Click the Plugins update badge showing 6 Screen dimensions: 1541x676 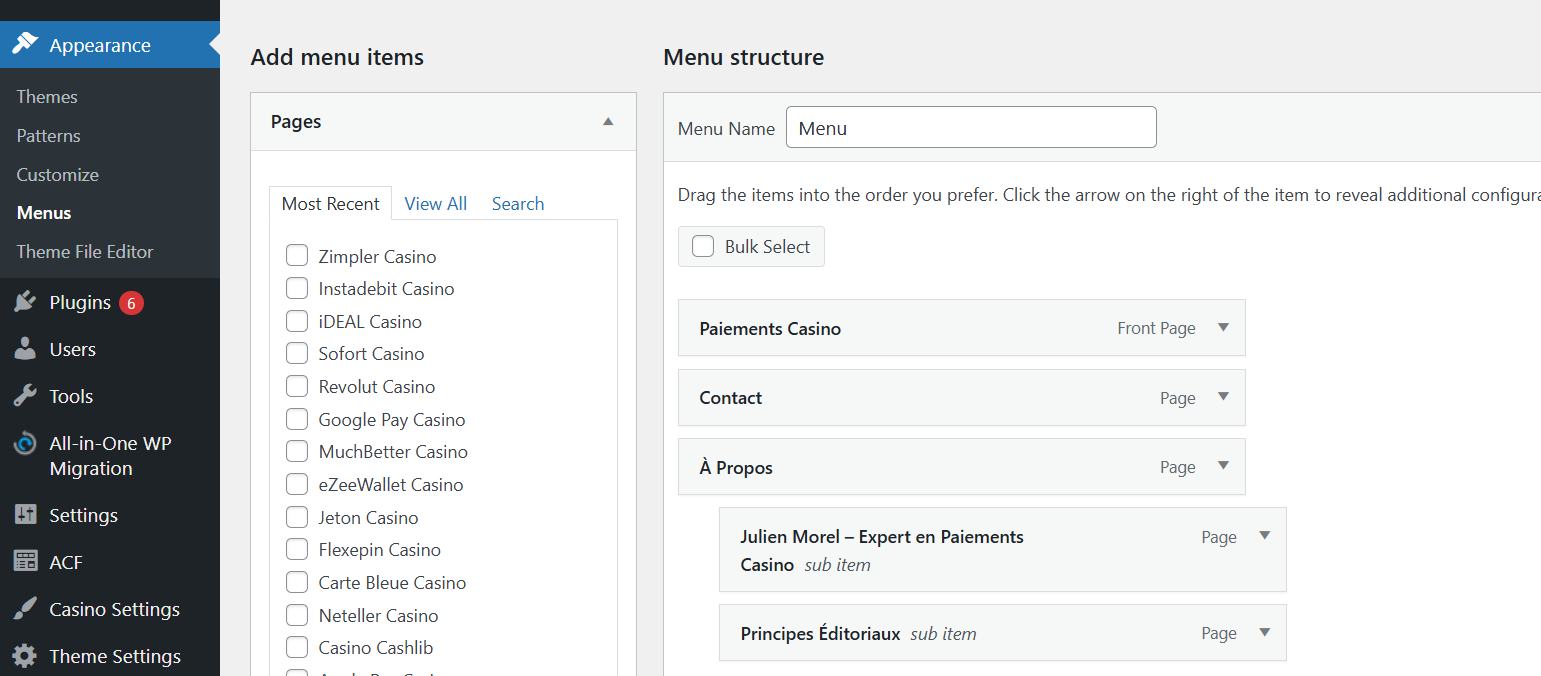[x=131, y=303]
